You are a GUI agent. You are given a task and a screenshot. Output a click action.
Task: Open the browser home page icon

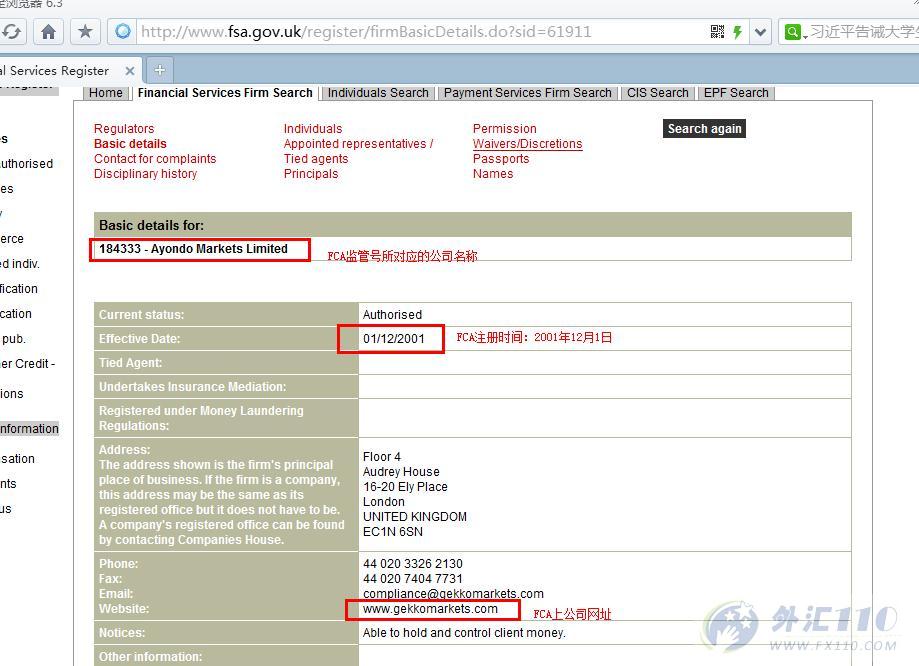click(x=49, y=32)
